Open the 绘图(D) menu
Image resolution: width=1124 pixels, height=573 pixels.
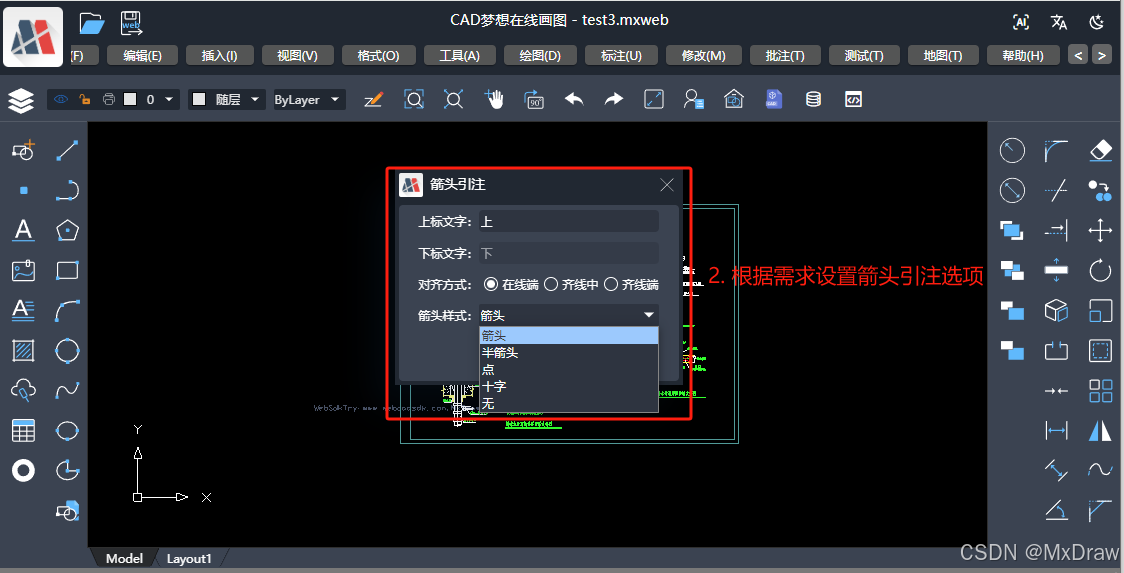coord(540,55)
